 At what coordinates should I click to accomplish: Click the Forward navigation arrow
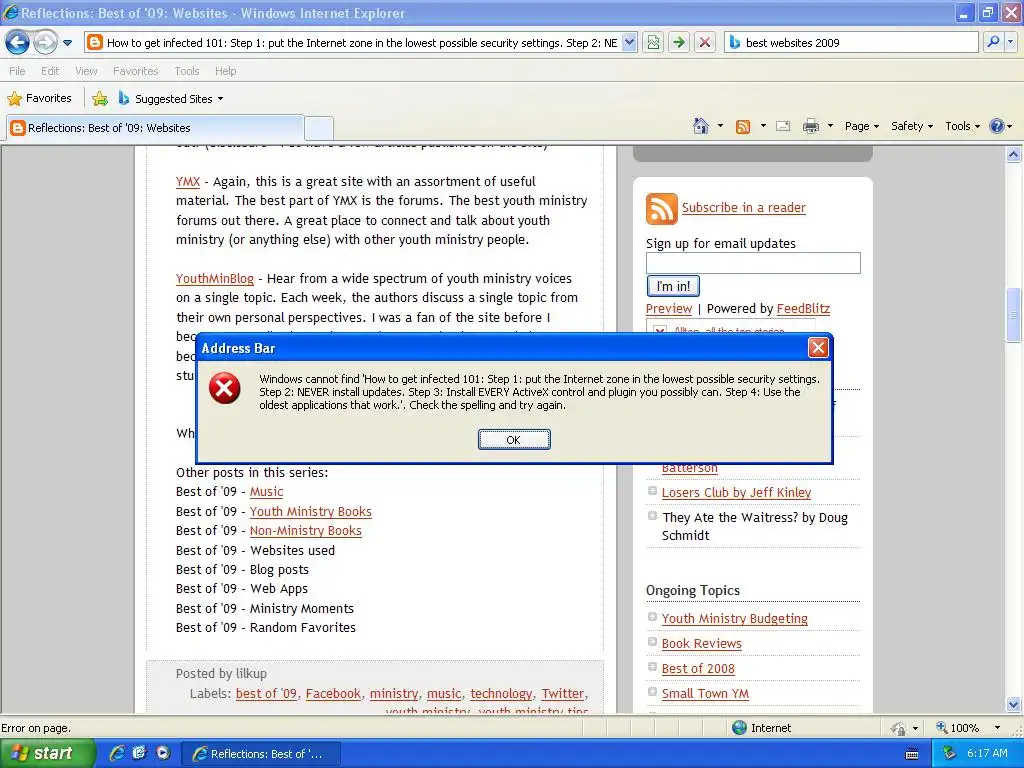click(45, 43)
